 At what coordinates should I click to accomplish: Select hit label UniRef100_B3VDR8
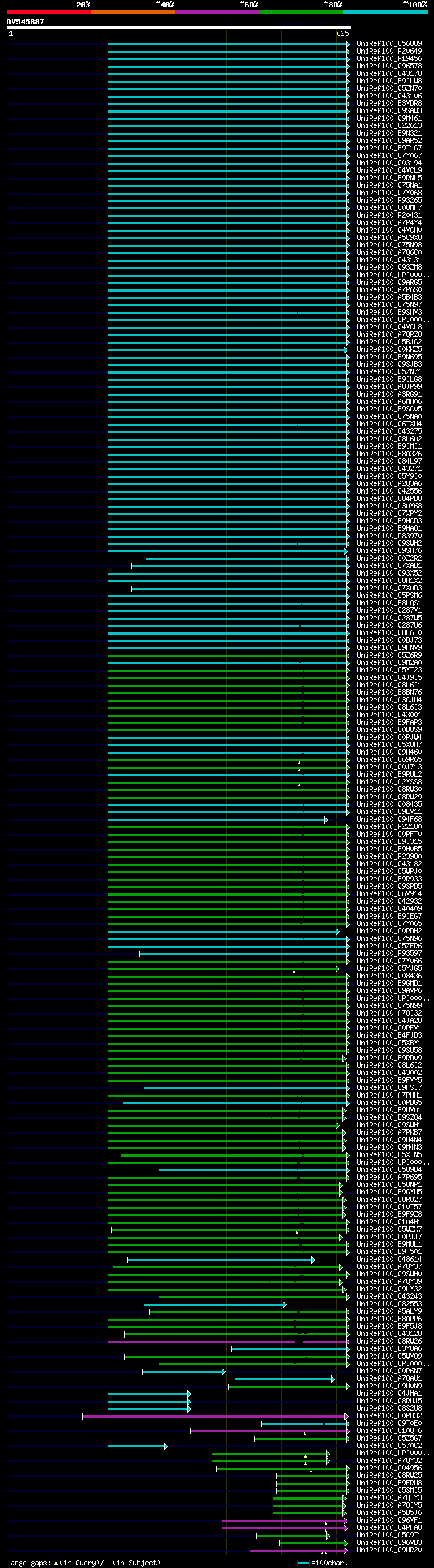[x=389, y=103]
